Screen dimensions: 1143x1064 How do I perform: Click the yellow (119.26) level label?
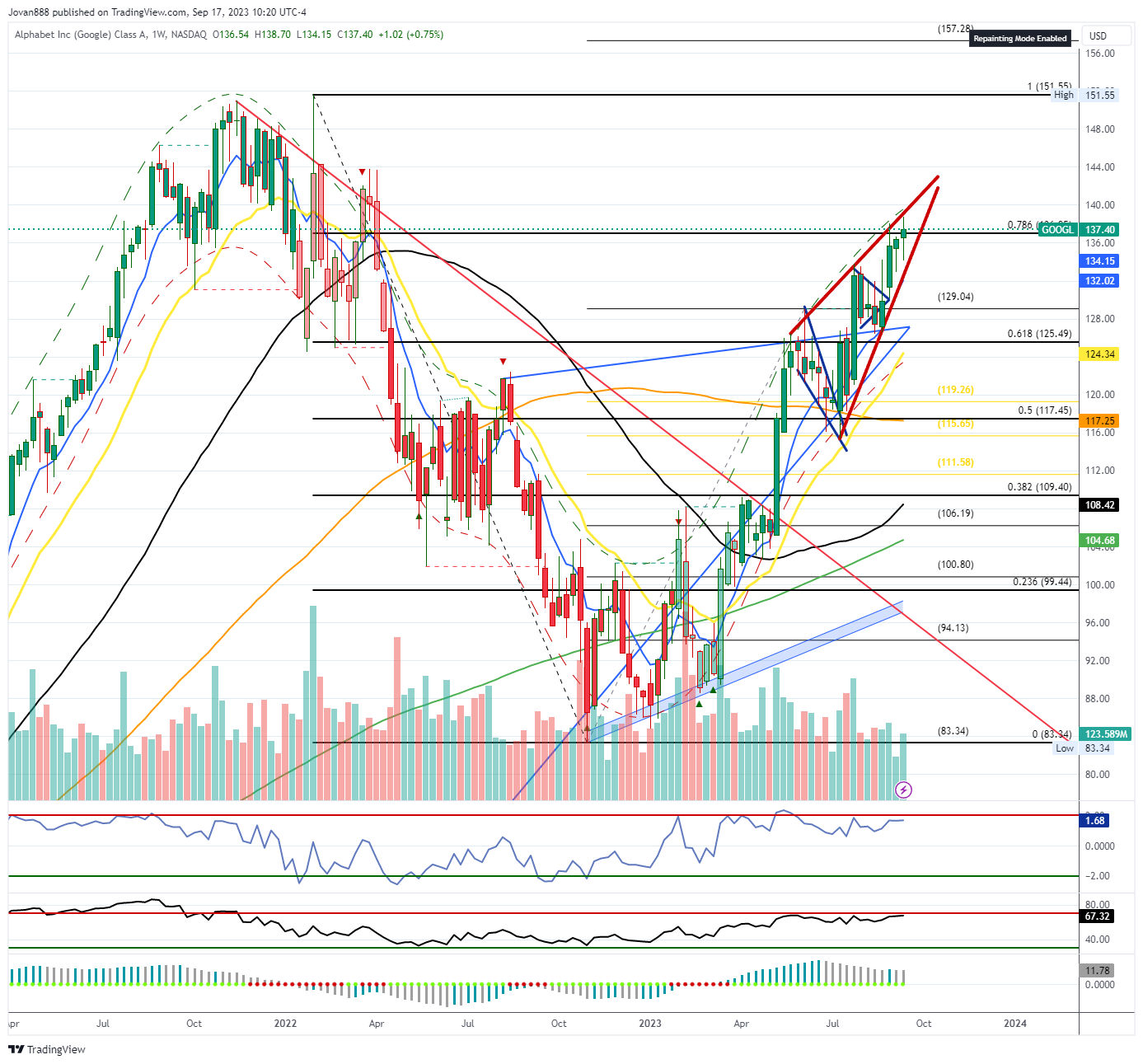tap(955, 390)
